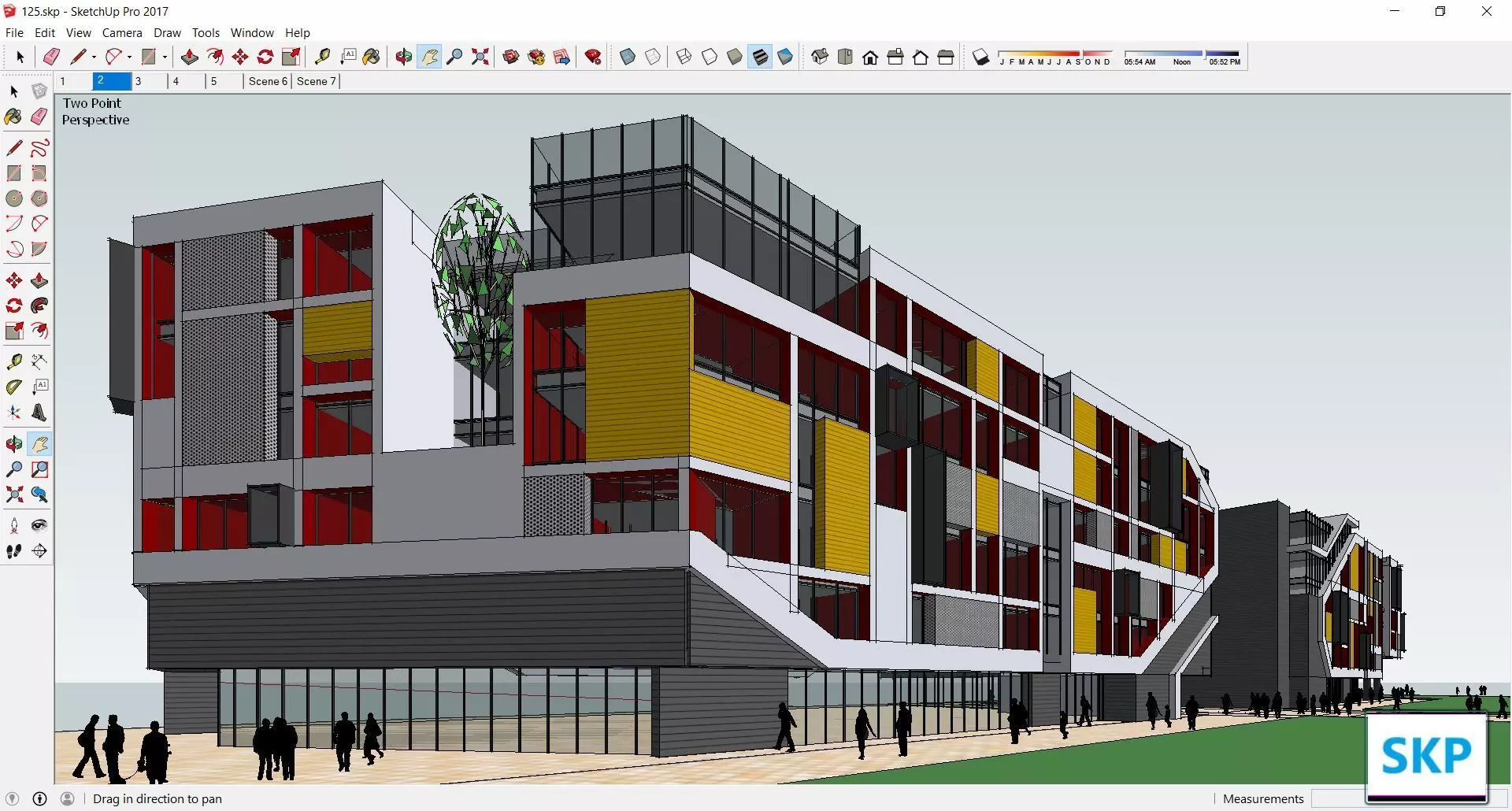Toggle Shaded With Textures style
This screenshot has height=811, width=1512.
click(759, 57)
